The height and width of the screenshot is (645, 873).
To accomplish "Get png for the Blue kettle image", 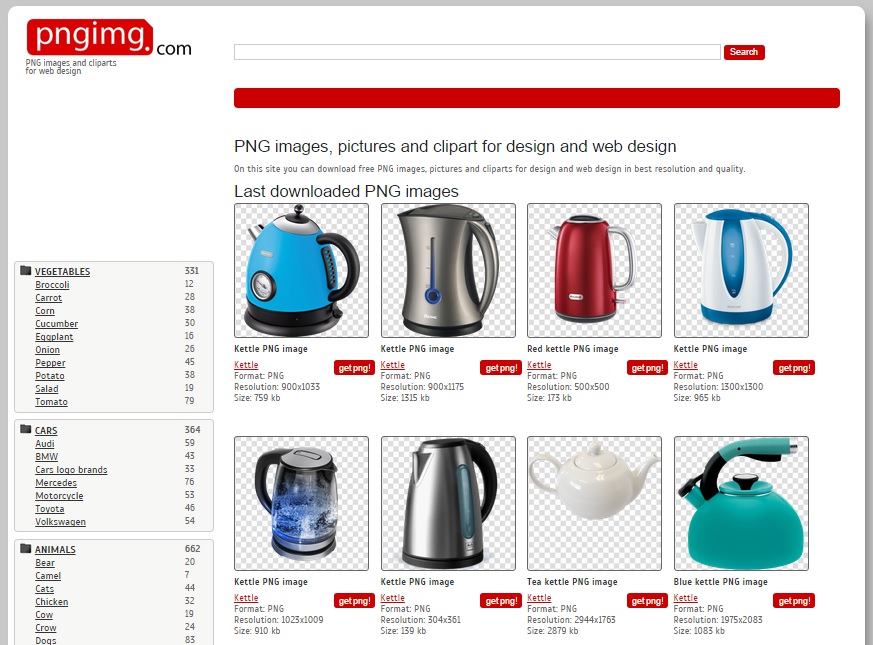I will (794, 600).
